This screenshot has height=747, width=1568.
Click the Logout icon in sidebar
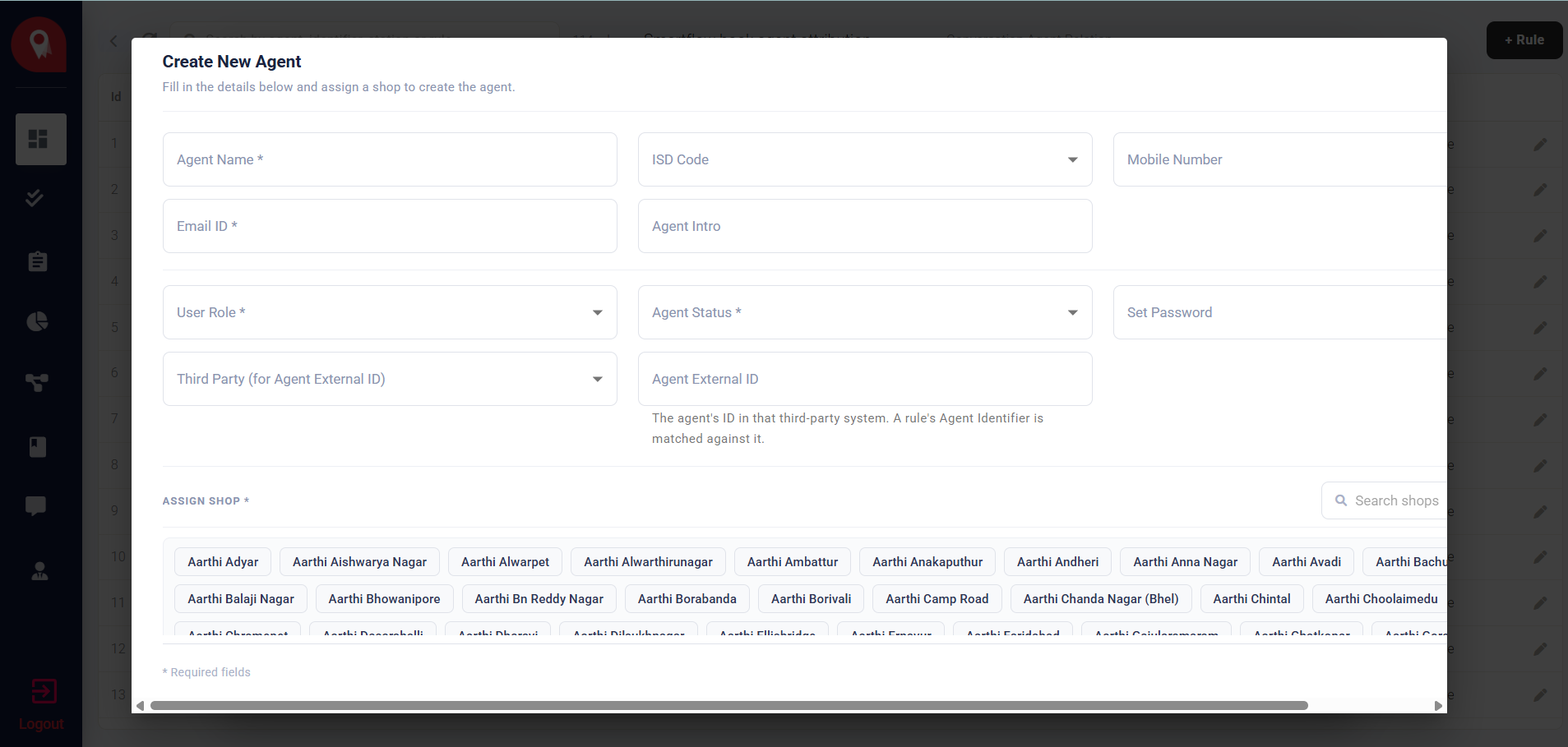click(44, 691)
